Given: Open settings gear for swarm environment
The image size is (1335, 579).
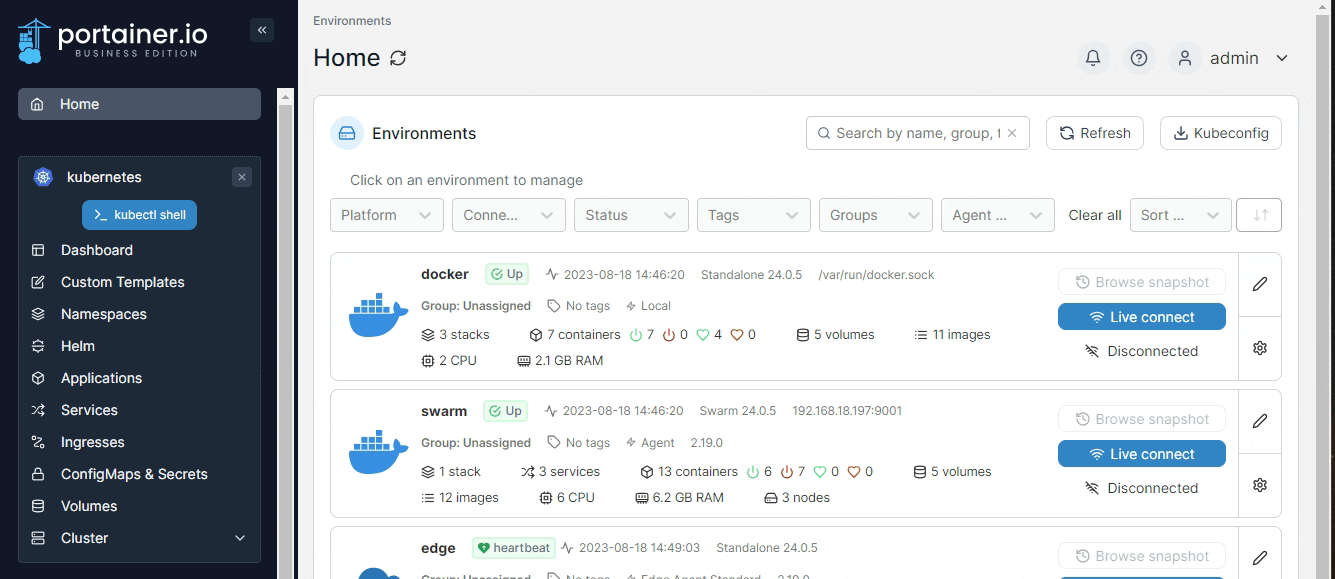Looking at the screenshot, I should coord(1259,485).
